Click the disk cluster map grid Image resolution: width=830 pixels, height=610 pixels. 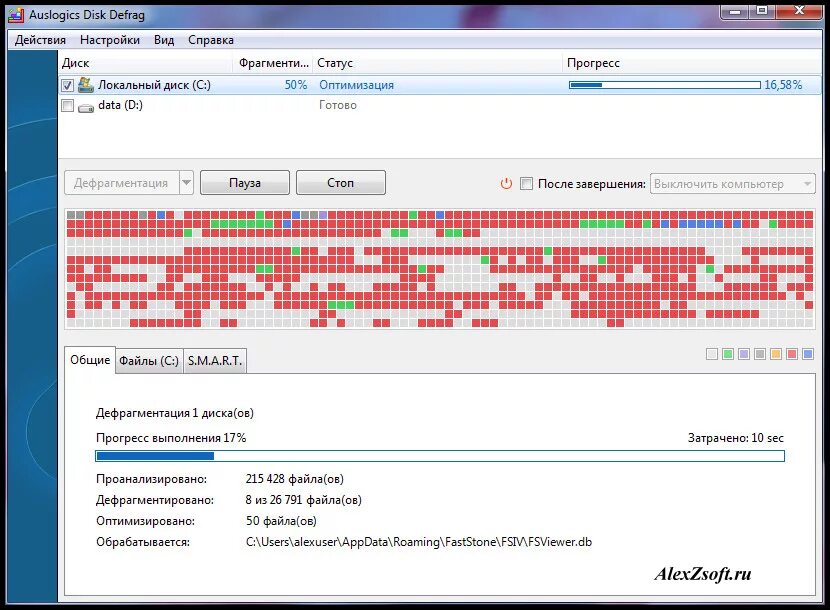click(440, 269)
